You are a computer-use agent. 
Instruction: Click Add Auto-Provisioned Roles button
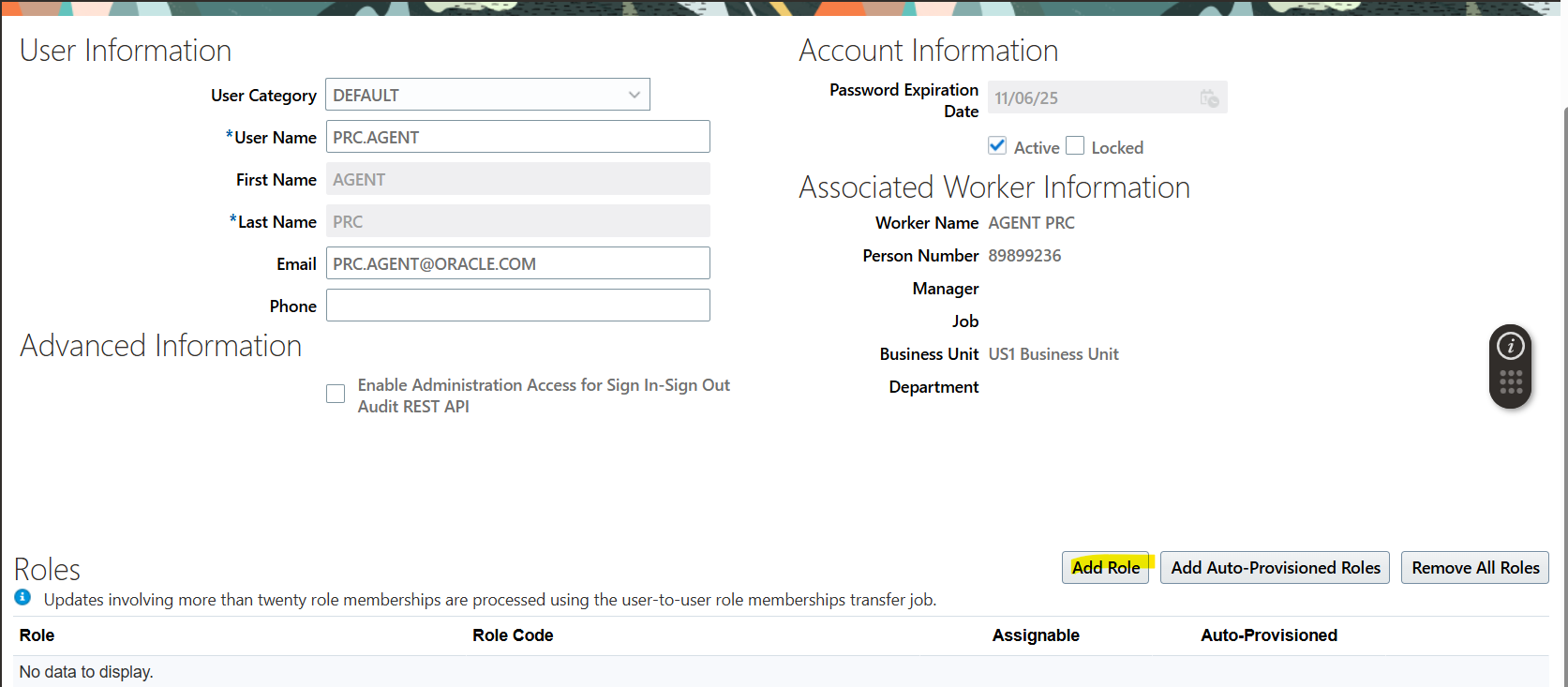[x=1275, y=568]
